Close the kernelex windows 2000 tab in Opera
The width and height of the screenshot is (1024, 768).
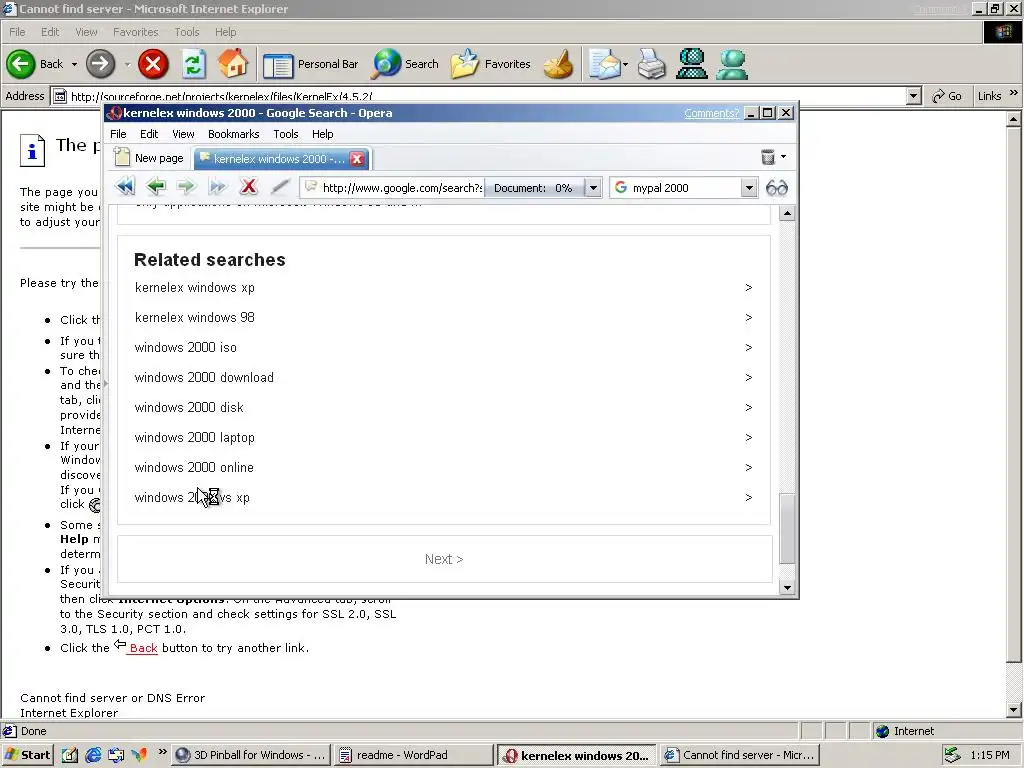357,159
